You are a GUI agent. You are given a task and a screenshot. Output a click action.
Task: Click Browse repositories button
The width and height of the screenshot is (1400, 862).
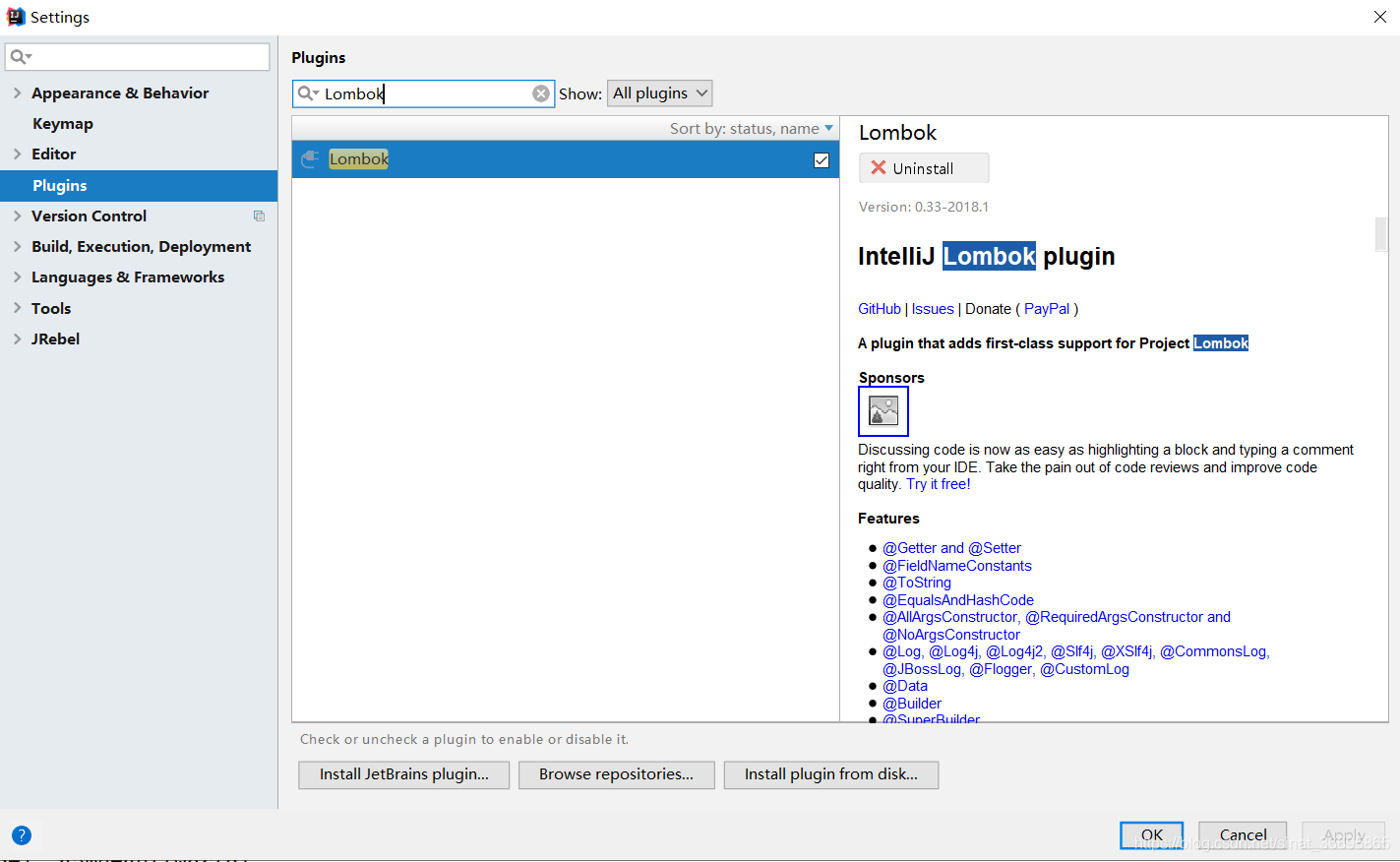point(616,774)
